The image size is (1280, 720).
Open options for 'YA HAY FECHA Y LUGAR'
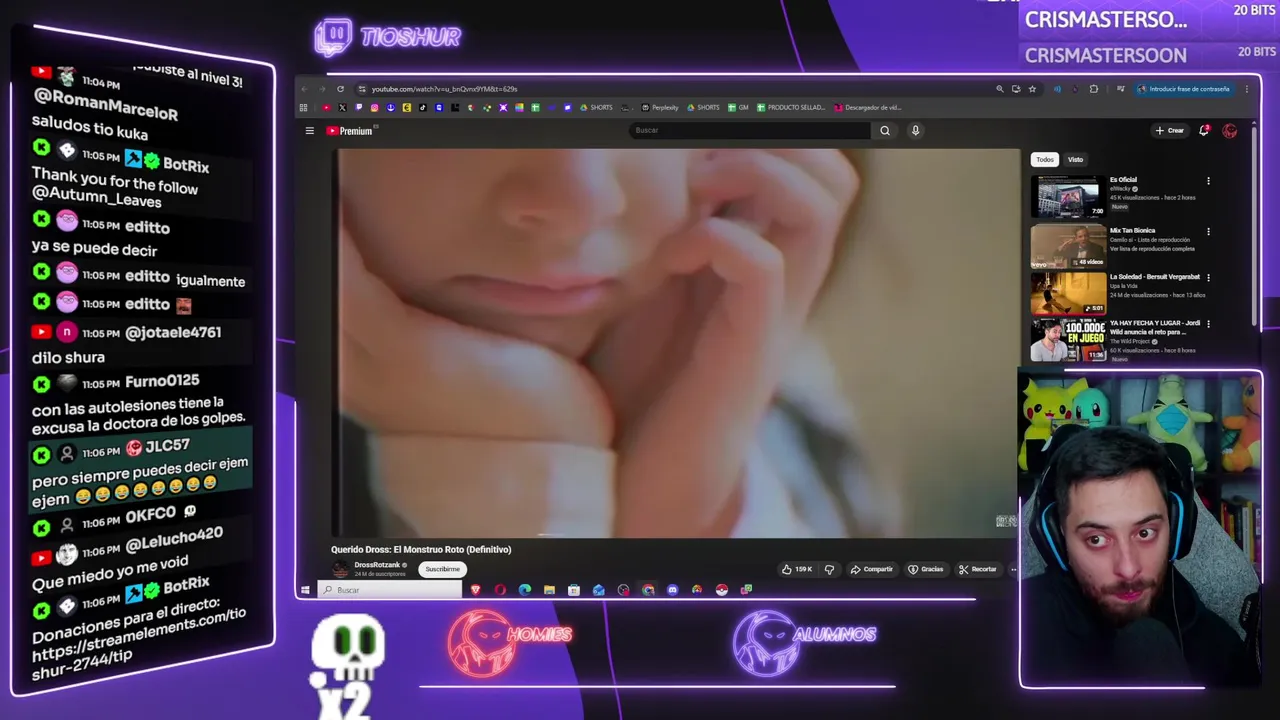click(1208, 324)
